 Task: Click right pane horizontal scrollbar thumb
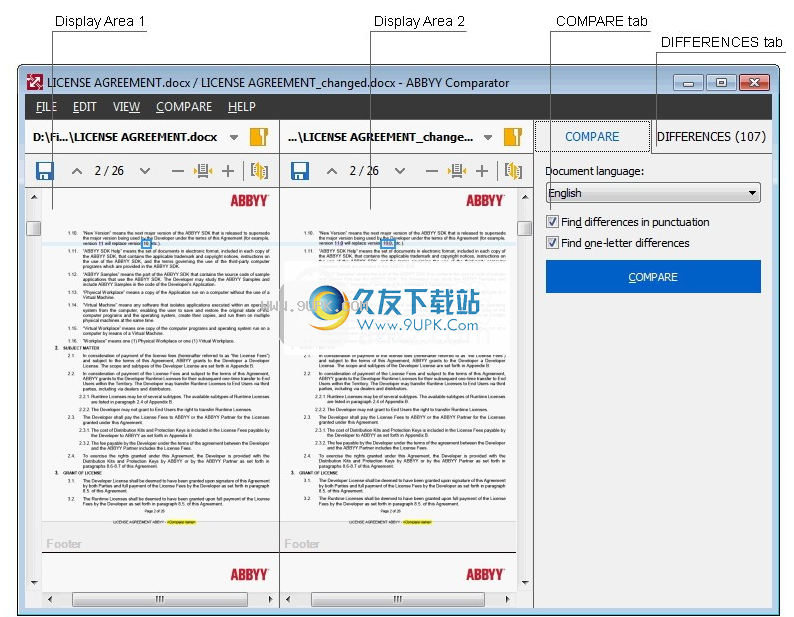tap(398, 599)
